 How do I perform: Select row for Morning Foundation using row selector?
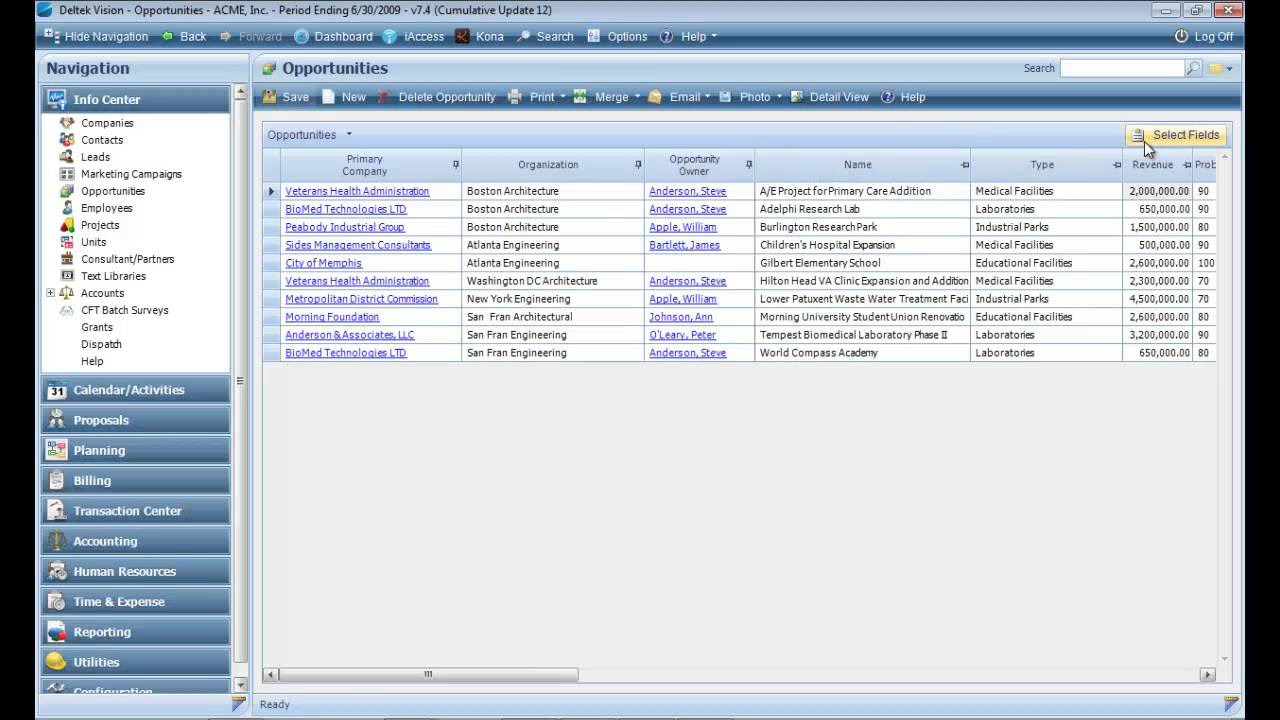(271, 317)
